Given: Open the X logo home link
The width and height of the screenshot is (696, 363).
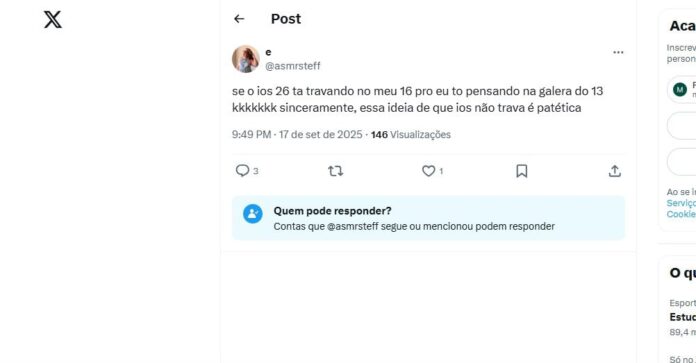Looking at the screenshot, I should click(52, 20).
